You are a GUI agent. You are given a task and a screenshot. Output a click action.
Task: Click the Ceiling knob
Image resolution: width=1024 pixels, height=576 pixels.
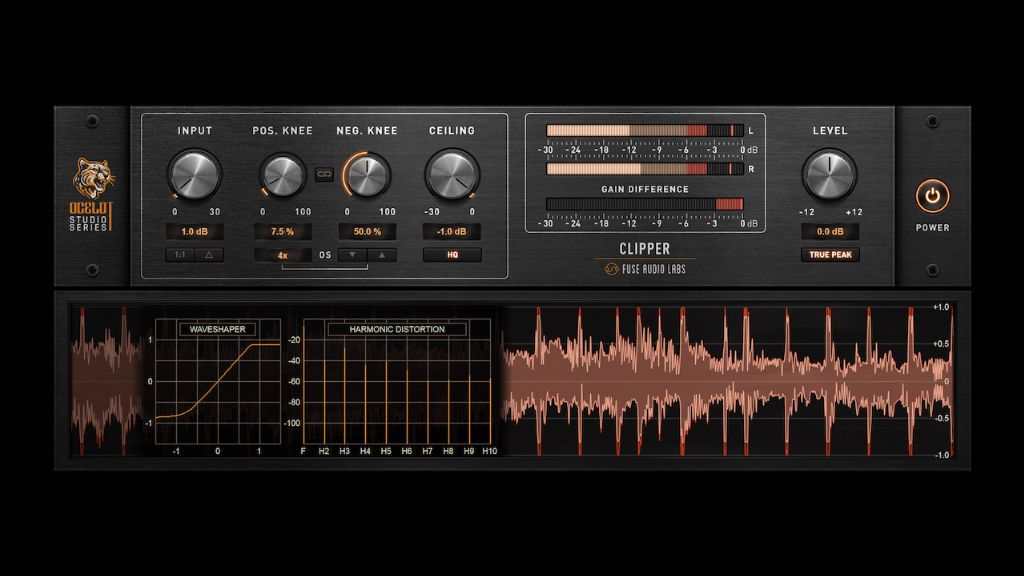[x=452, y=174]
